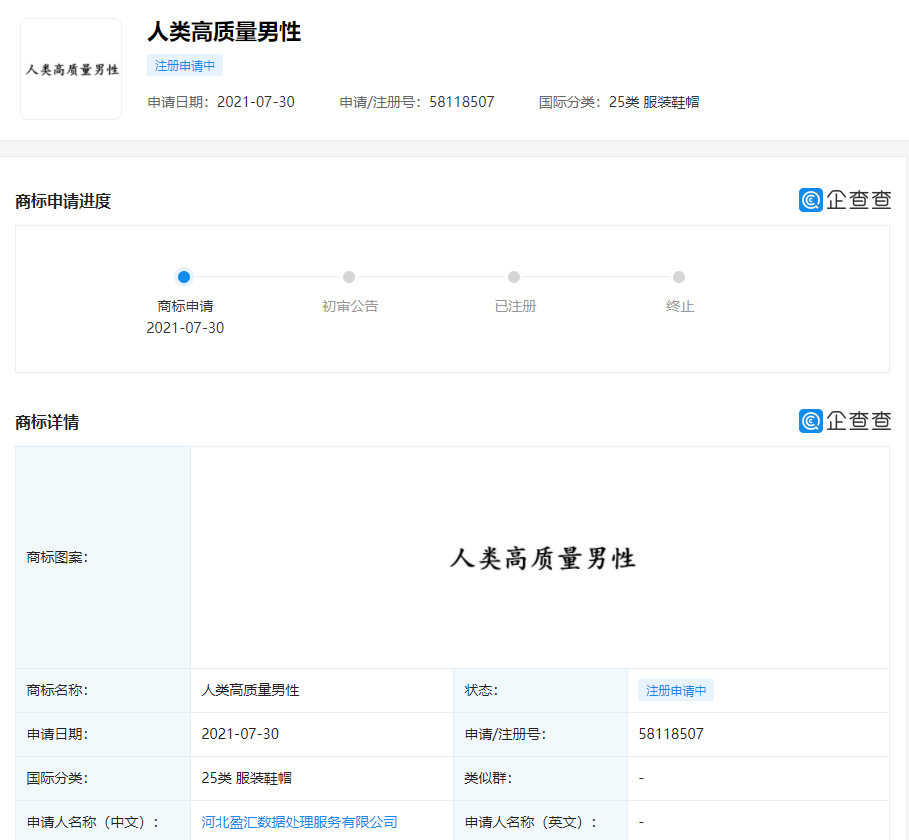Click the 商标详情 section heading
The width and height of the screenshot is (909, 840).
[47, 423]
